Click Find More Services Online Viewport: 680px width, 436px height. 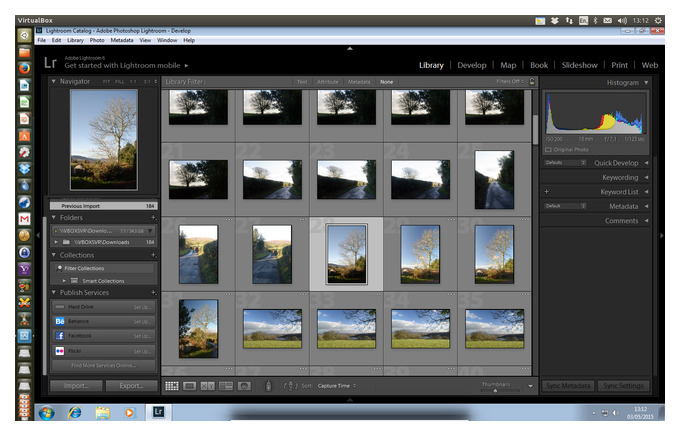click(103, 365)
